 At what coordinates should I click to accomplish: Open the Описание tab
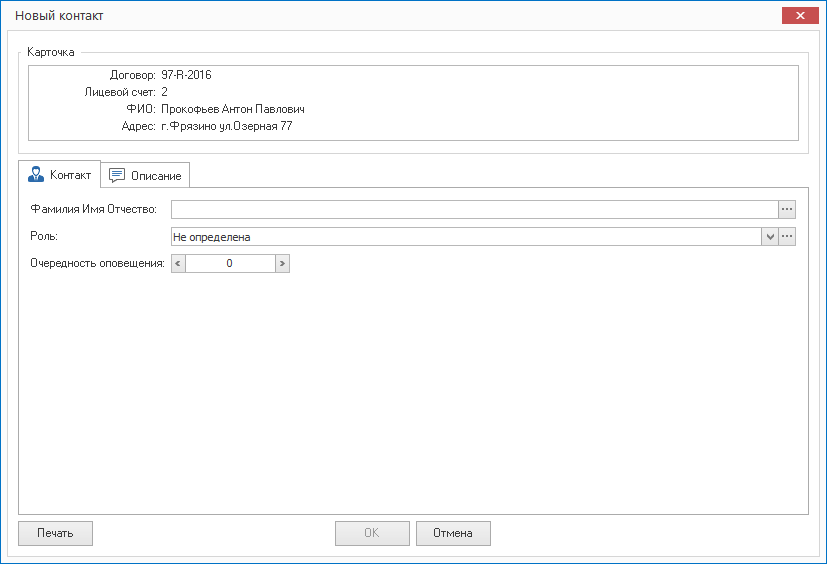[145, 176]
